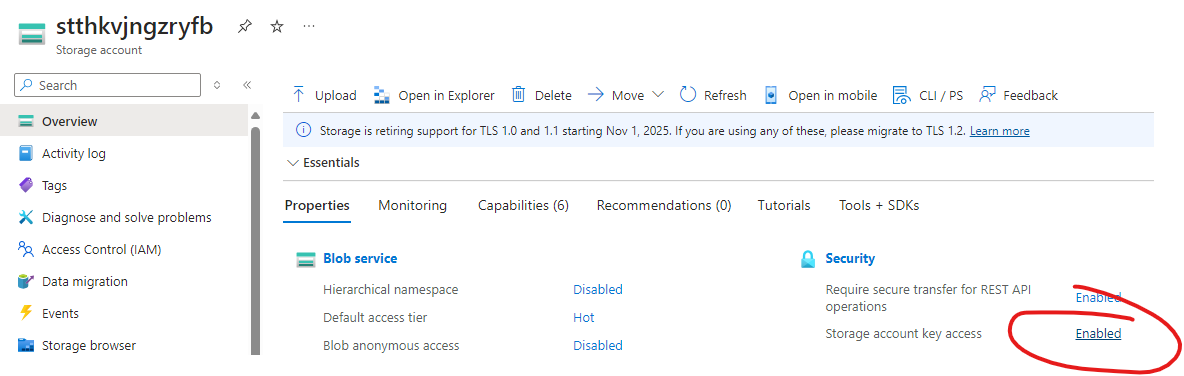Click the Upload arrow icon
Screen dimensions: 1184x376
(298, 95)
